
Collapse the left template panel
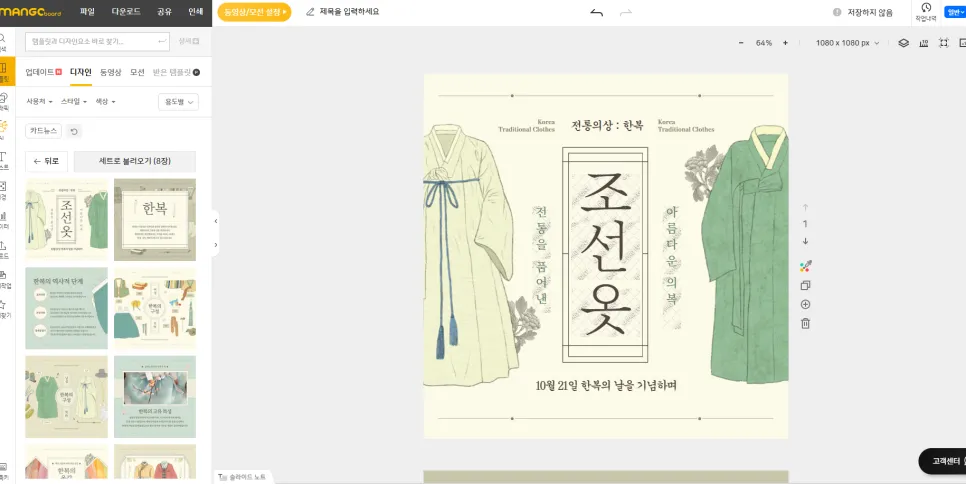(216, 221)
